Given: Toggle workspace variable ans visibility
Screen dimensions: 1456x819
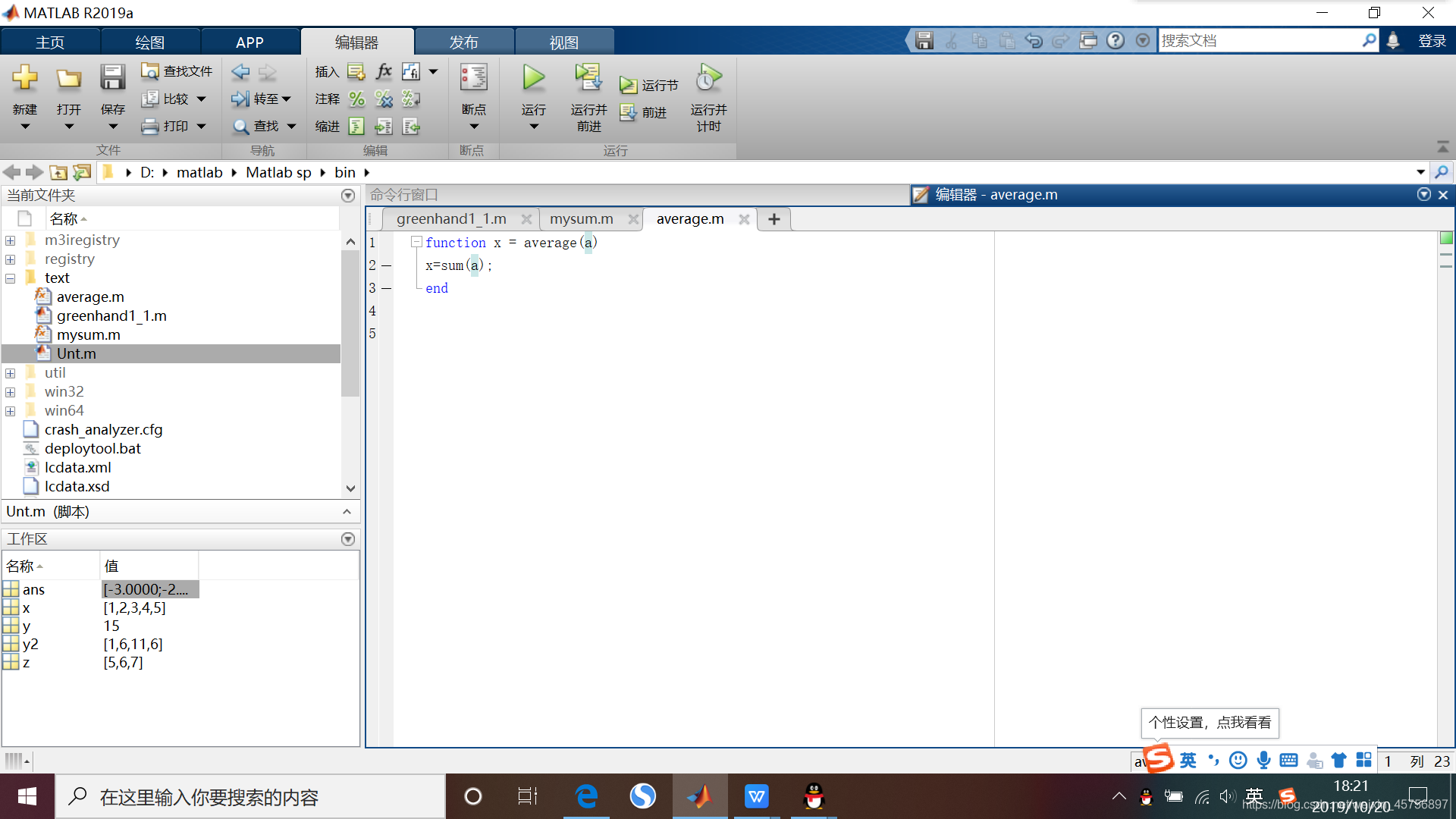Looking at the screenshot, I should click(13, 588).
